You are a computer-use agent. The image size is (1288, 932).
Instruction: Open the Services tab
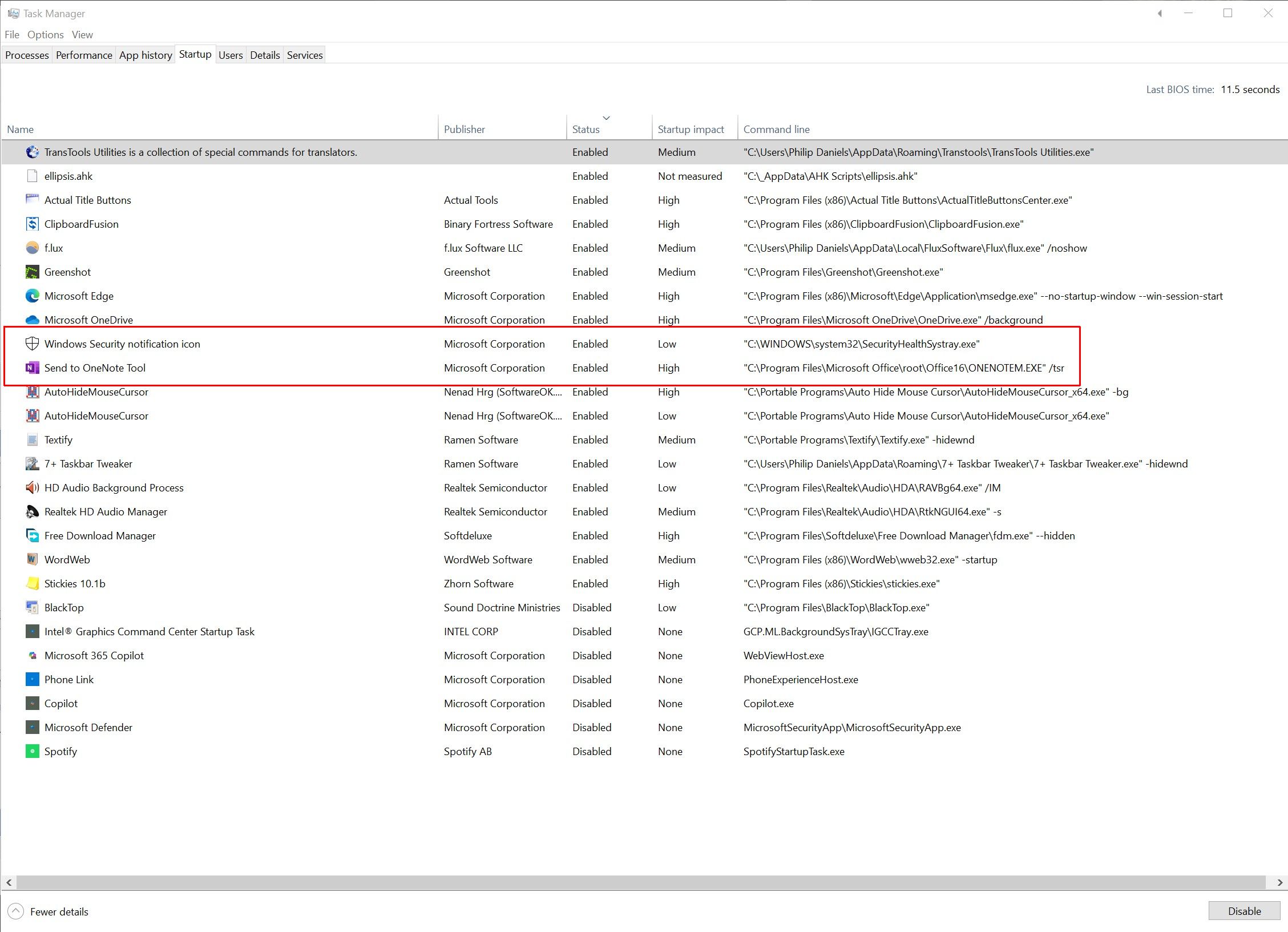coord(305,55)
